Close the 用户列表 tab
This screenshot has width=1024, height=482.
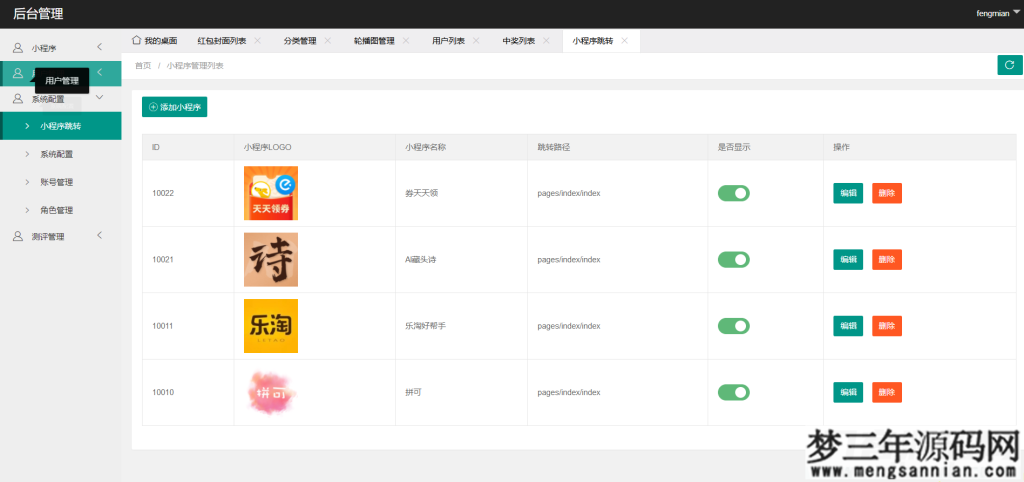pos(476,40)
